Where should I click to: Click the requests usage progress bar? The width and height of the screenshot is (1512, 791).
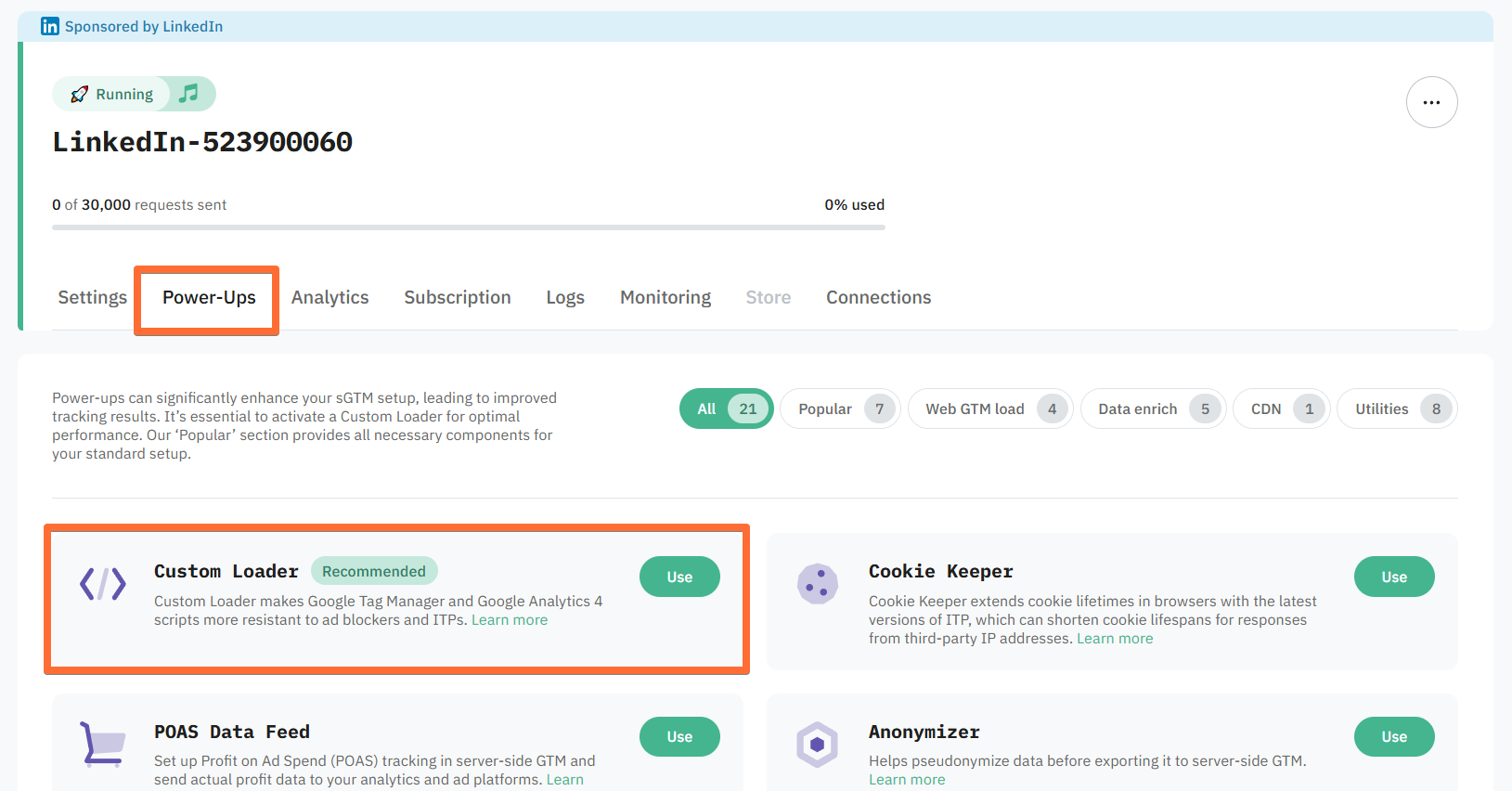click(x=469, y=227)
